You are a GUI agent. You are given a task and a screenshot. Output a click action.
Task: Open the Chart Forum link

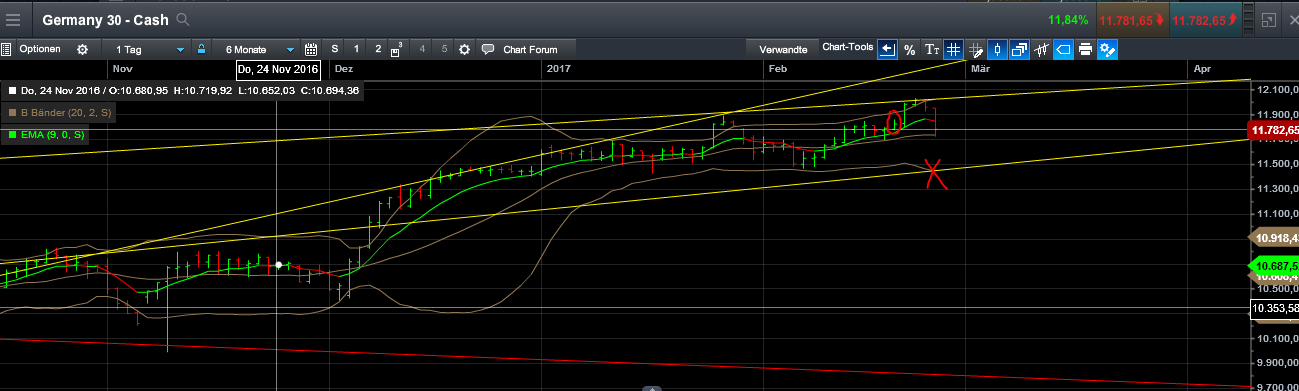coord(530,49)
